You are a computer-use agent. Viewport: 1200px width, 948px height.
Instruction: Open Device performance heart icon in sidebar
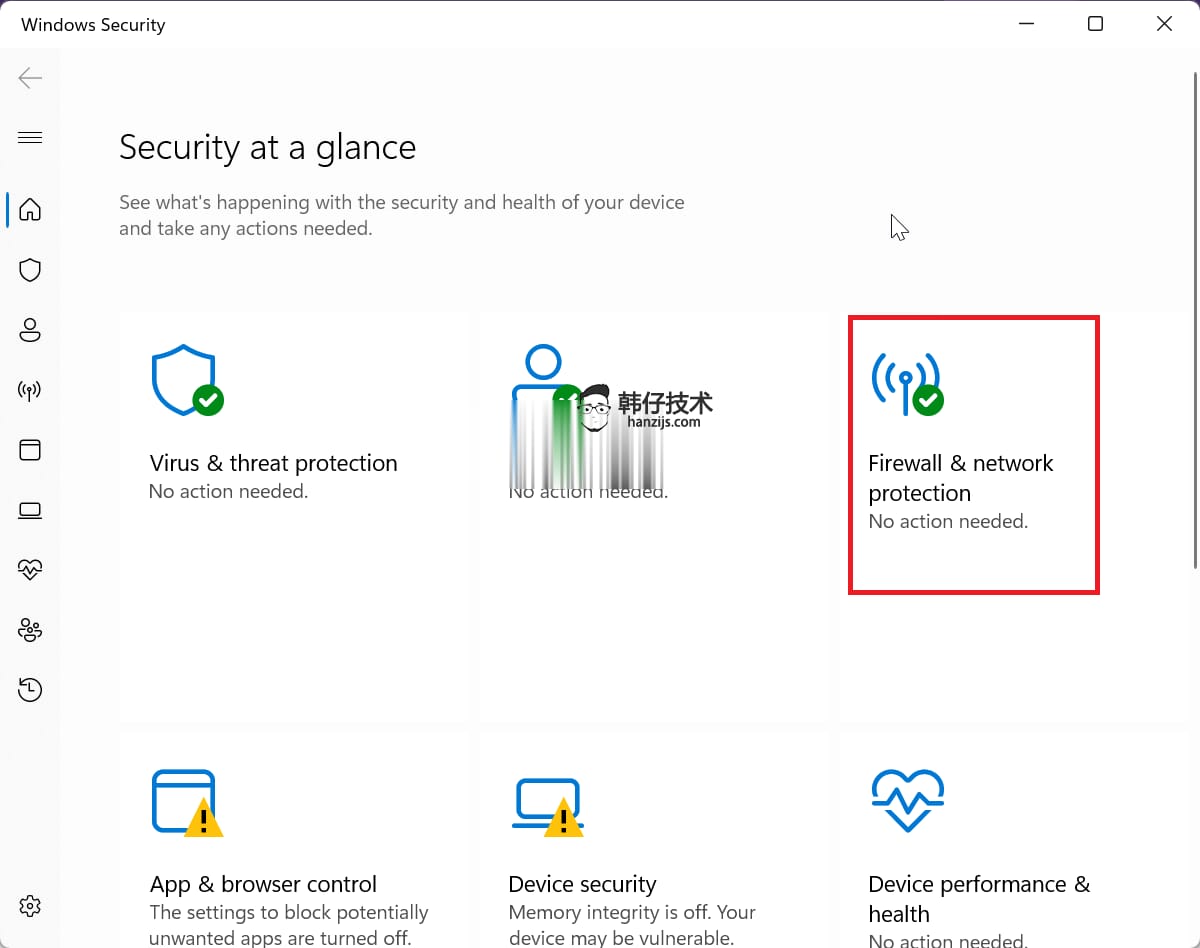tap(30, 570)
